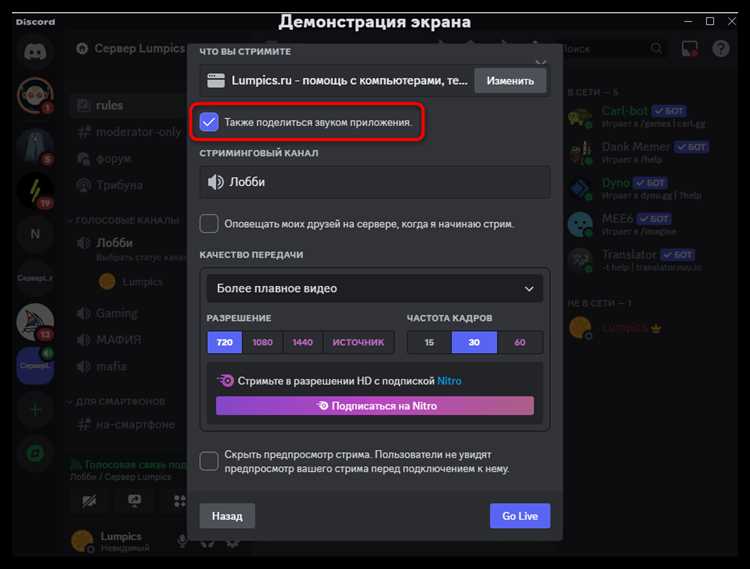
Task: Open the rules channel
Action: tap(128, 106)
